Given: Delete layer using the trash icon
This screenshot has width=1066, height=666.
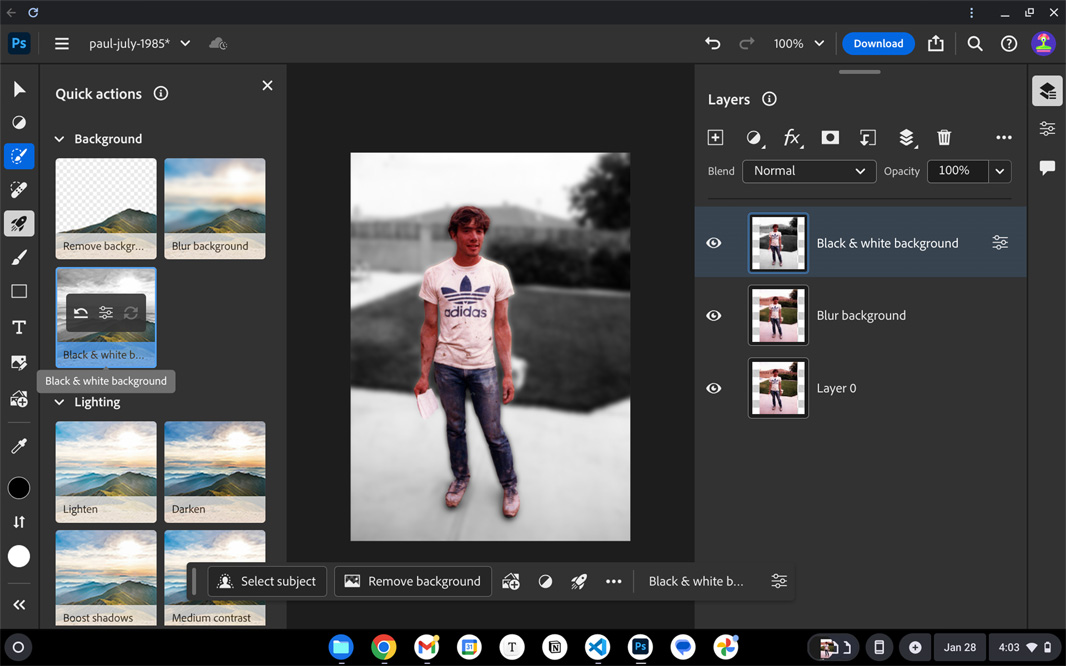Looking at the screenshot, I should tap(943, 138).
